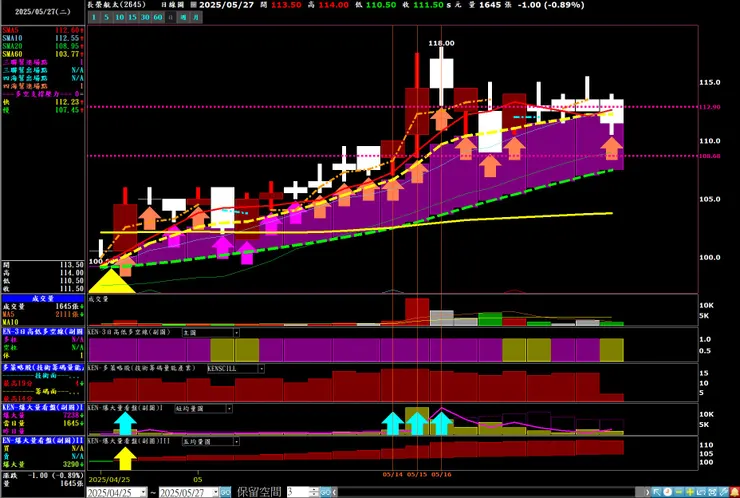The height and width of the screenshot is (498, 740).
Task: Click the left scroll arrow of the bottom scrollbar
Action: tap(335, 492)
